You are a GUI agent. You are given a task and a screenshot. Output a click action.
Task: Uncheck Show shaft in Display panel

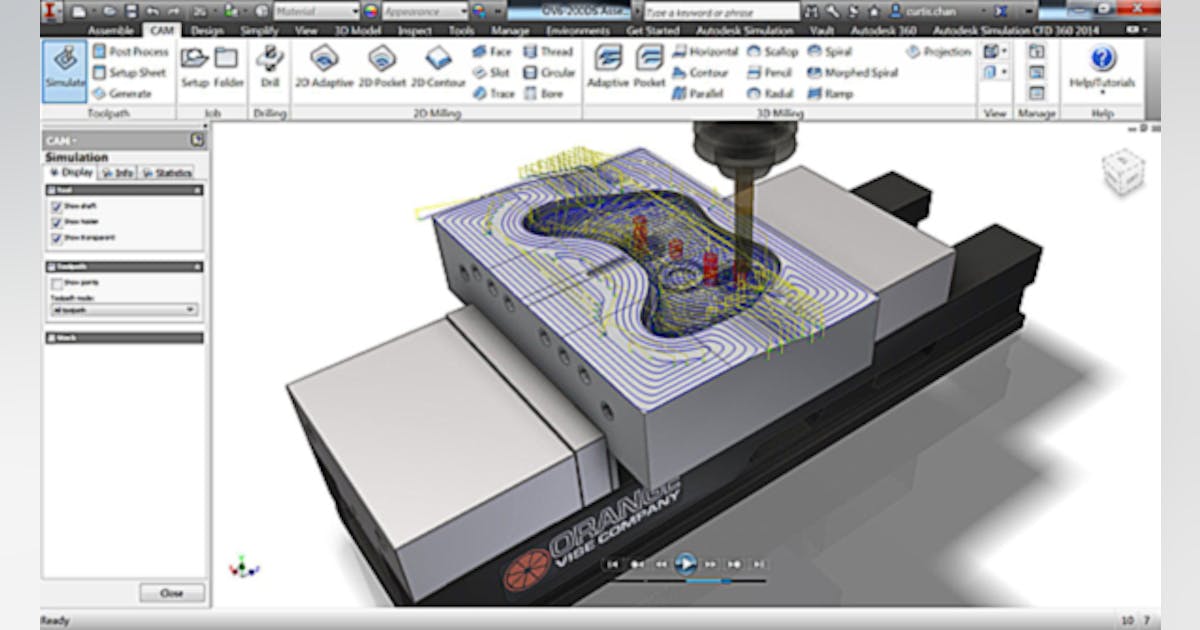57,207
